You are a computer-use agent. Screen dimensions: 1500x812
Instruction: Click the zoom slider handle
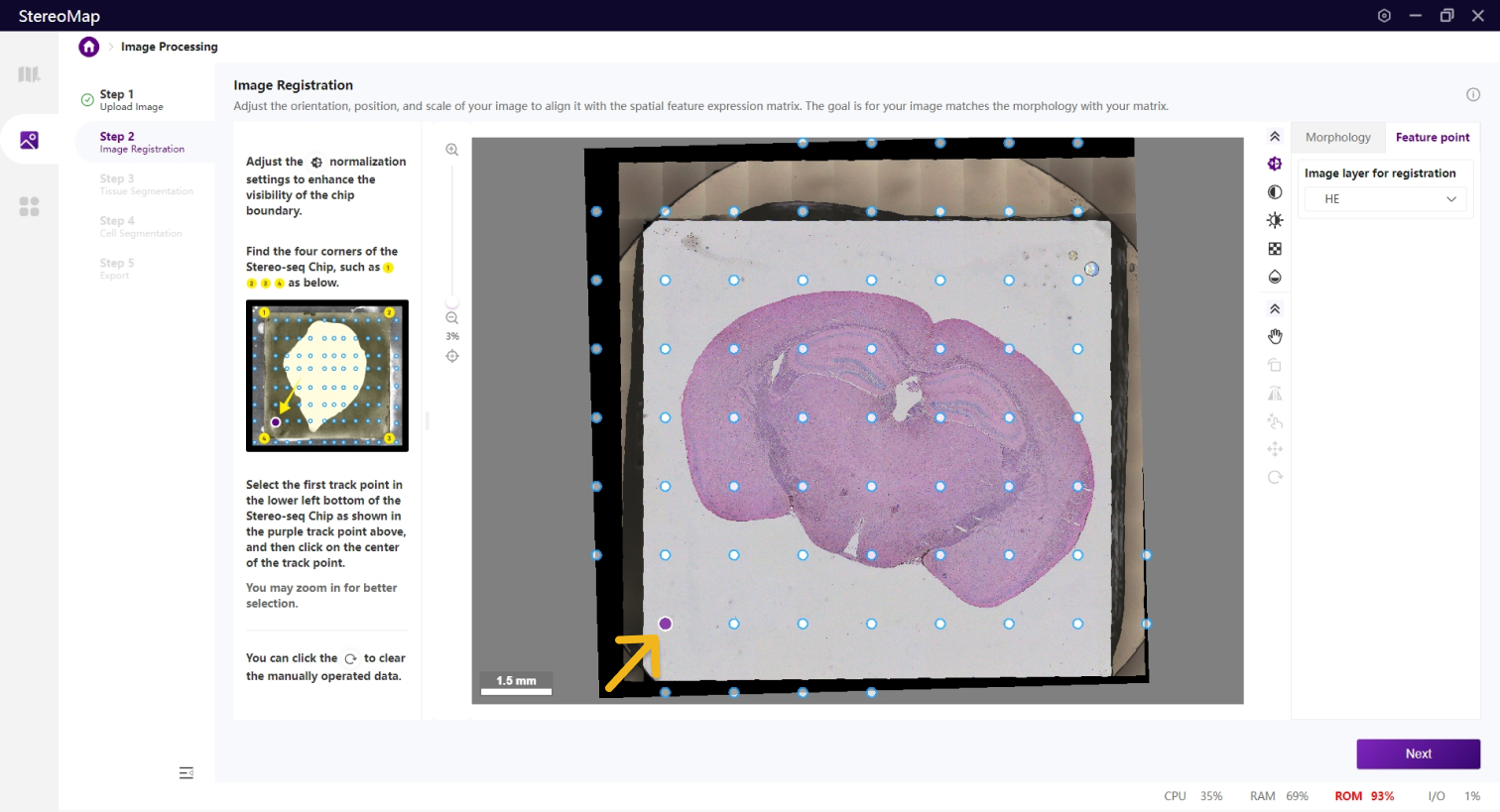pos(452,302)
